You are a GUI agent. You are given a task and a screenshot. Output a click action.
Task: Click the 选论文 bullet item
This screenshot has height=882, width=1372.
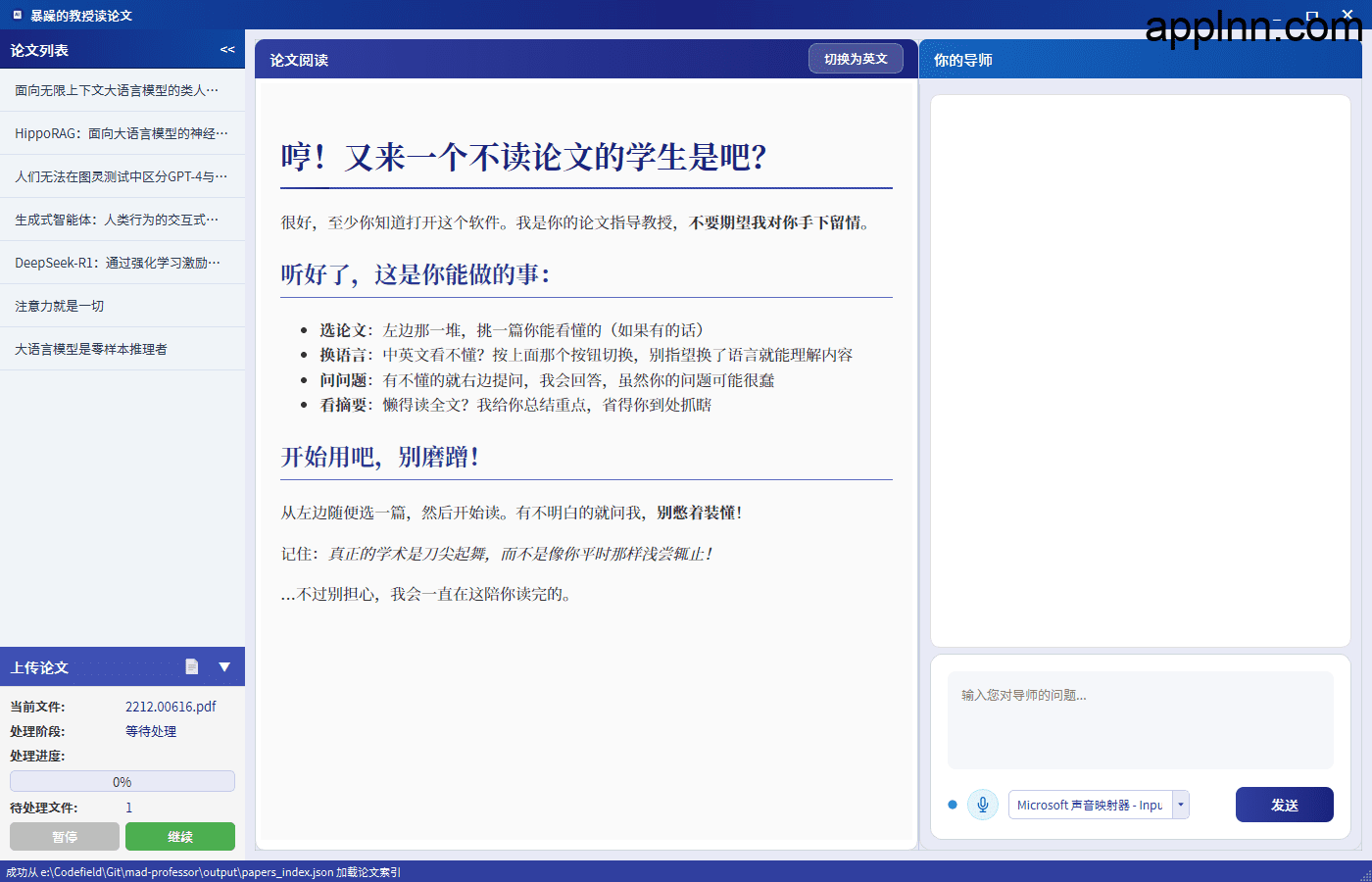coord(512,330)
